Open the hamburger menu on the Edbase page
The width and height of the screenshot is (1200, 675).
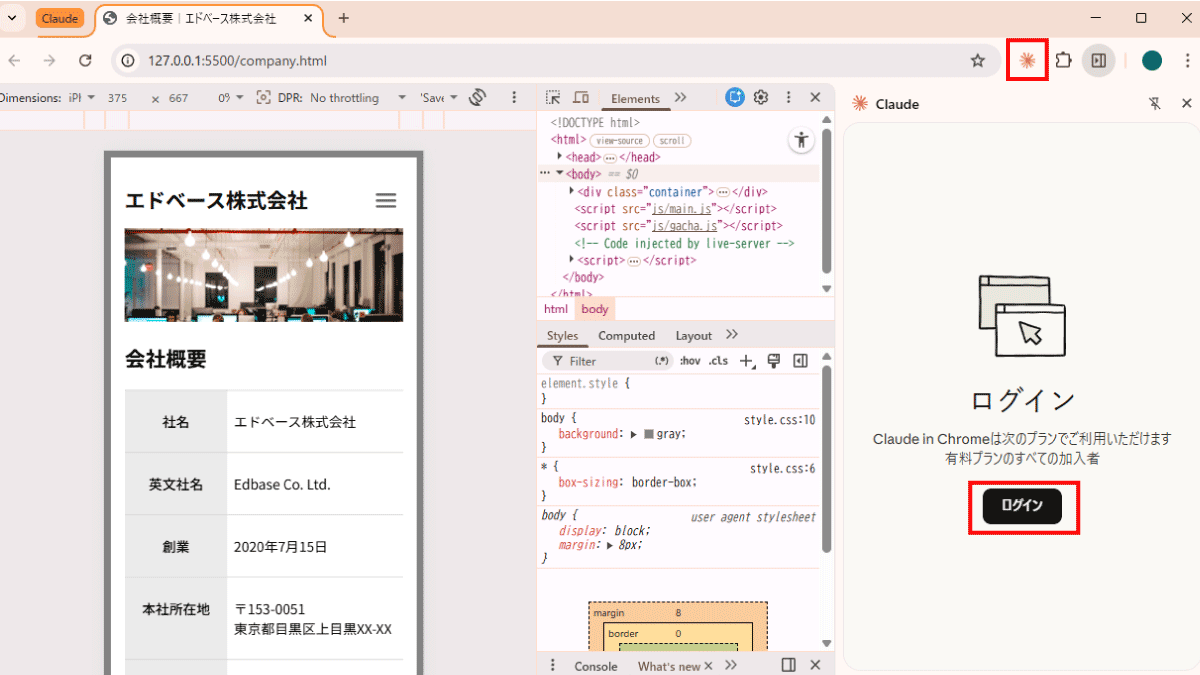(x=386, y=201)
